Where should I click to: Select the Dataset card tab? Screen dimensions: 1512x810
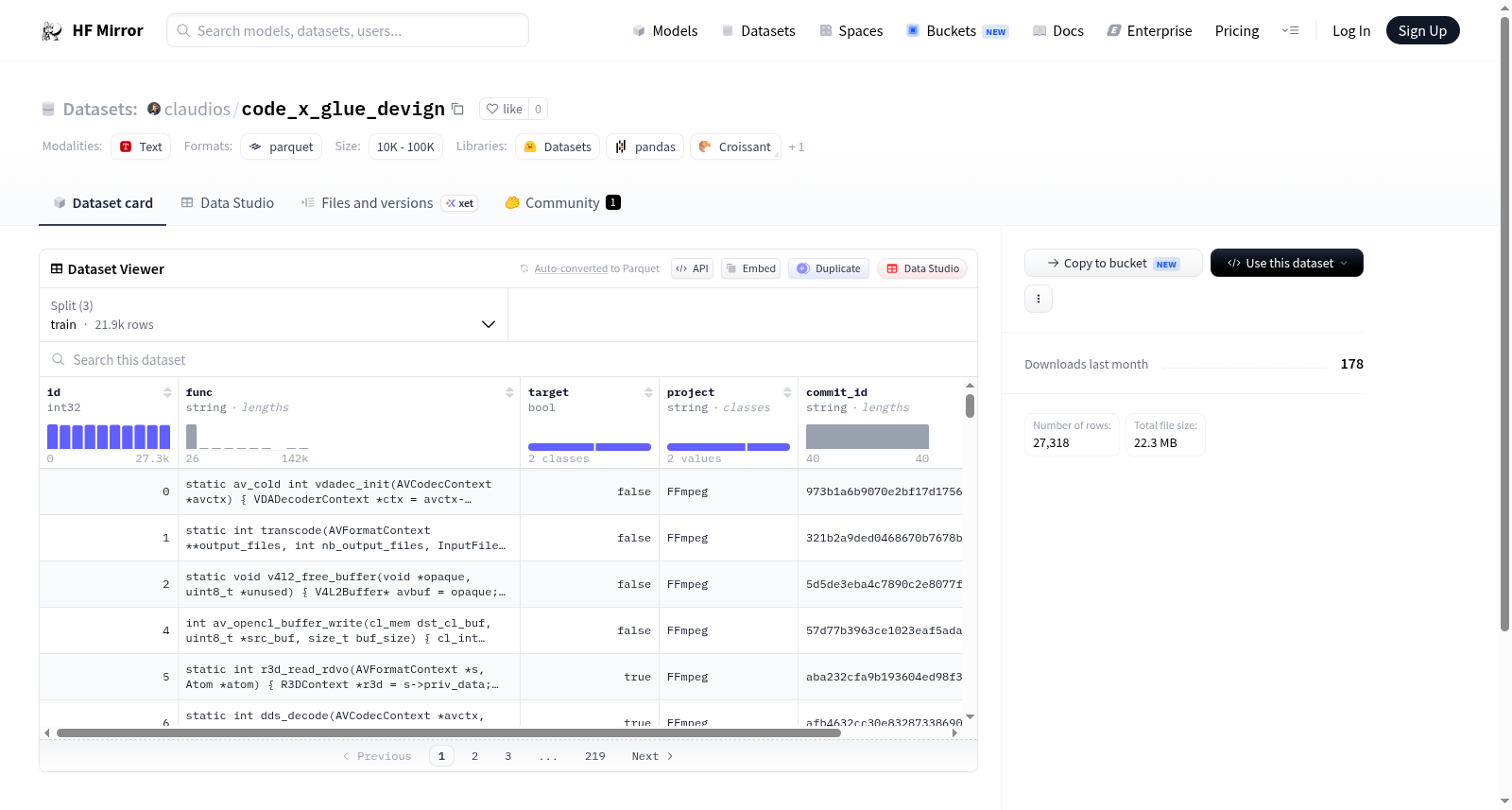(102, 202)
